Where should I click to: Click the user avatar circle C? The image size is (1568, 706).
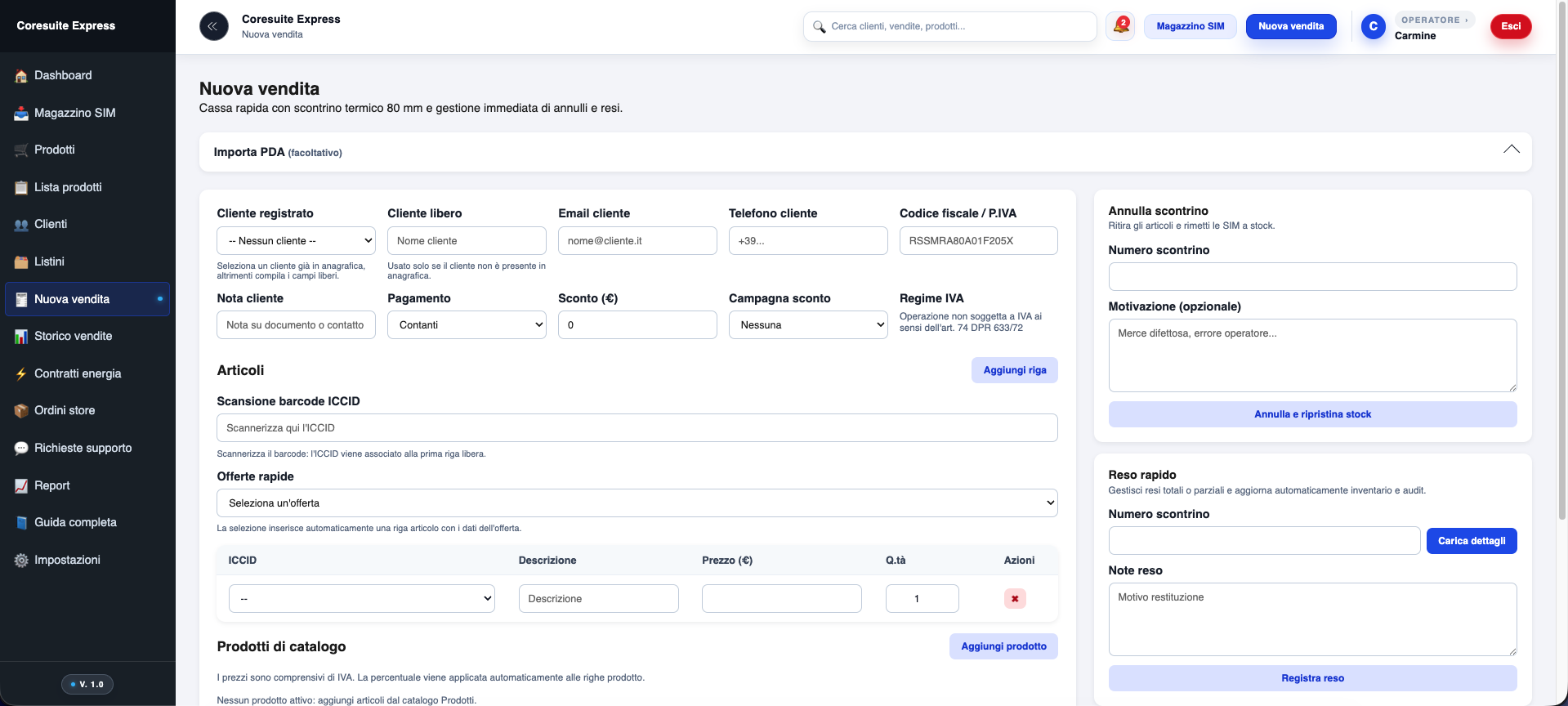click(1373, 26)
